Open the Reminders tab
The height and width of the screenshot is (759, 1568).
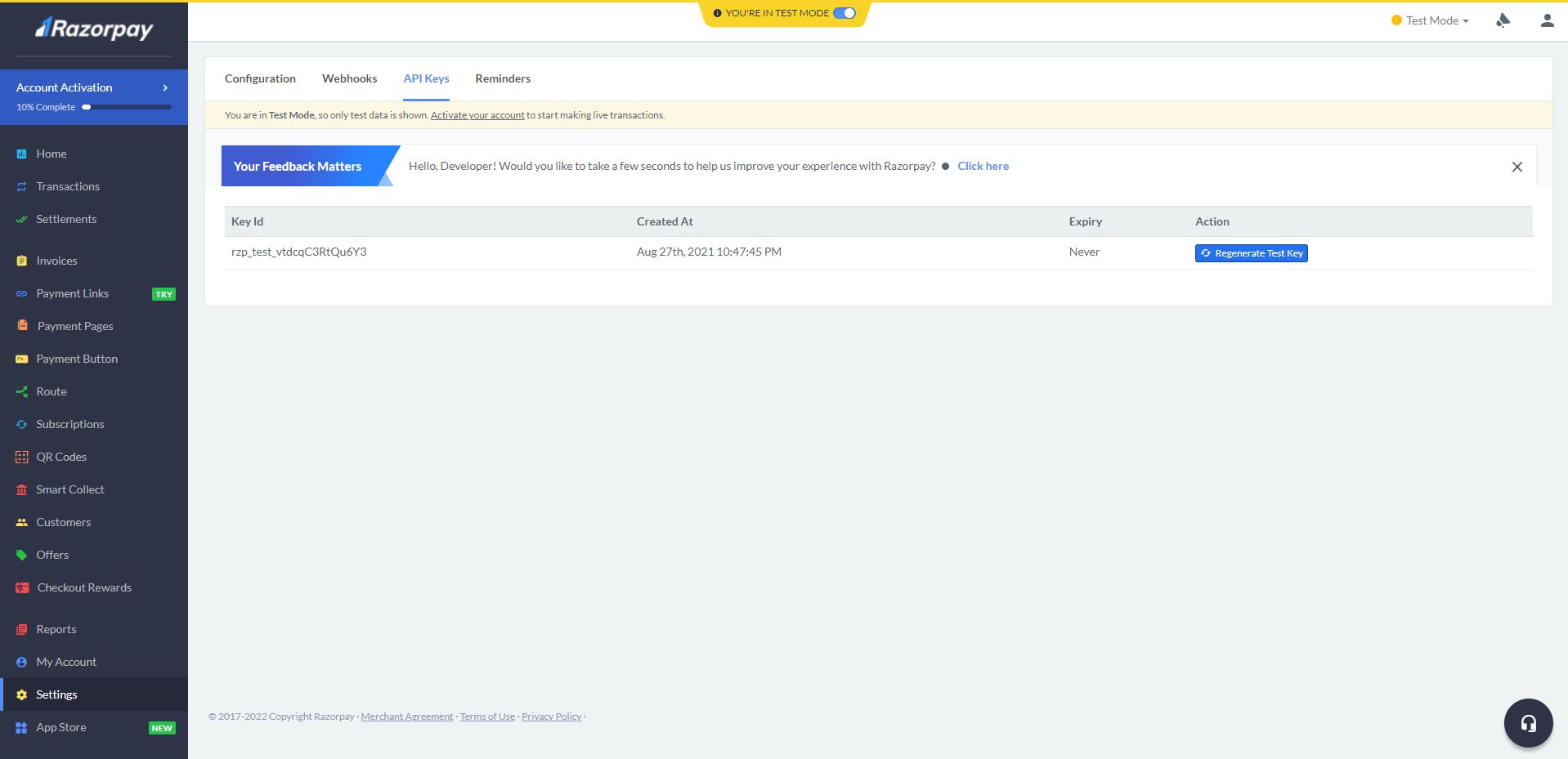tap(503, 78)
